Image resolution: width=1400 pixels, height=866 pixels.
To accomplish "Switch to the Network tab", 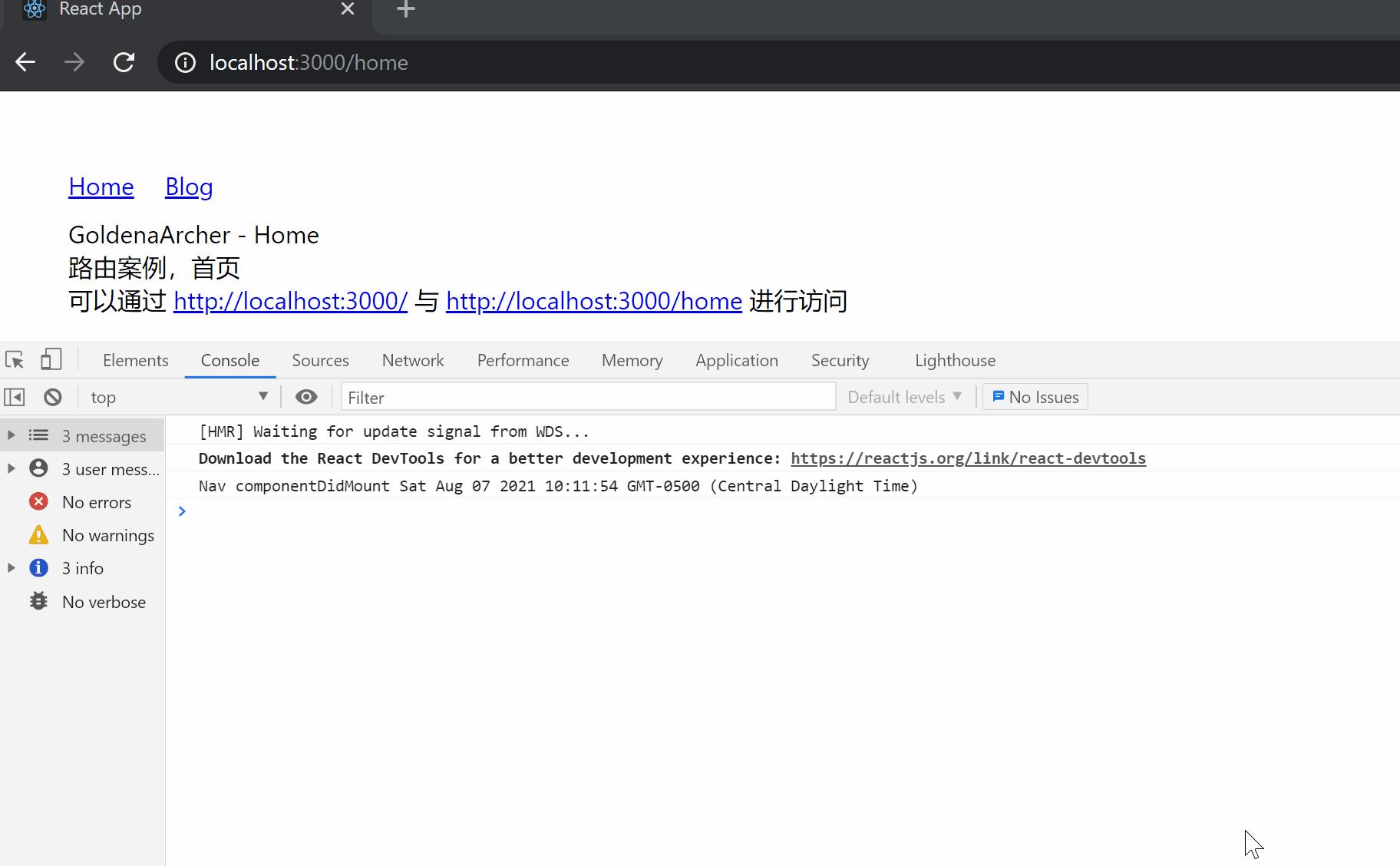I will coord(412,359).
